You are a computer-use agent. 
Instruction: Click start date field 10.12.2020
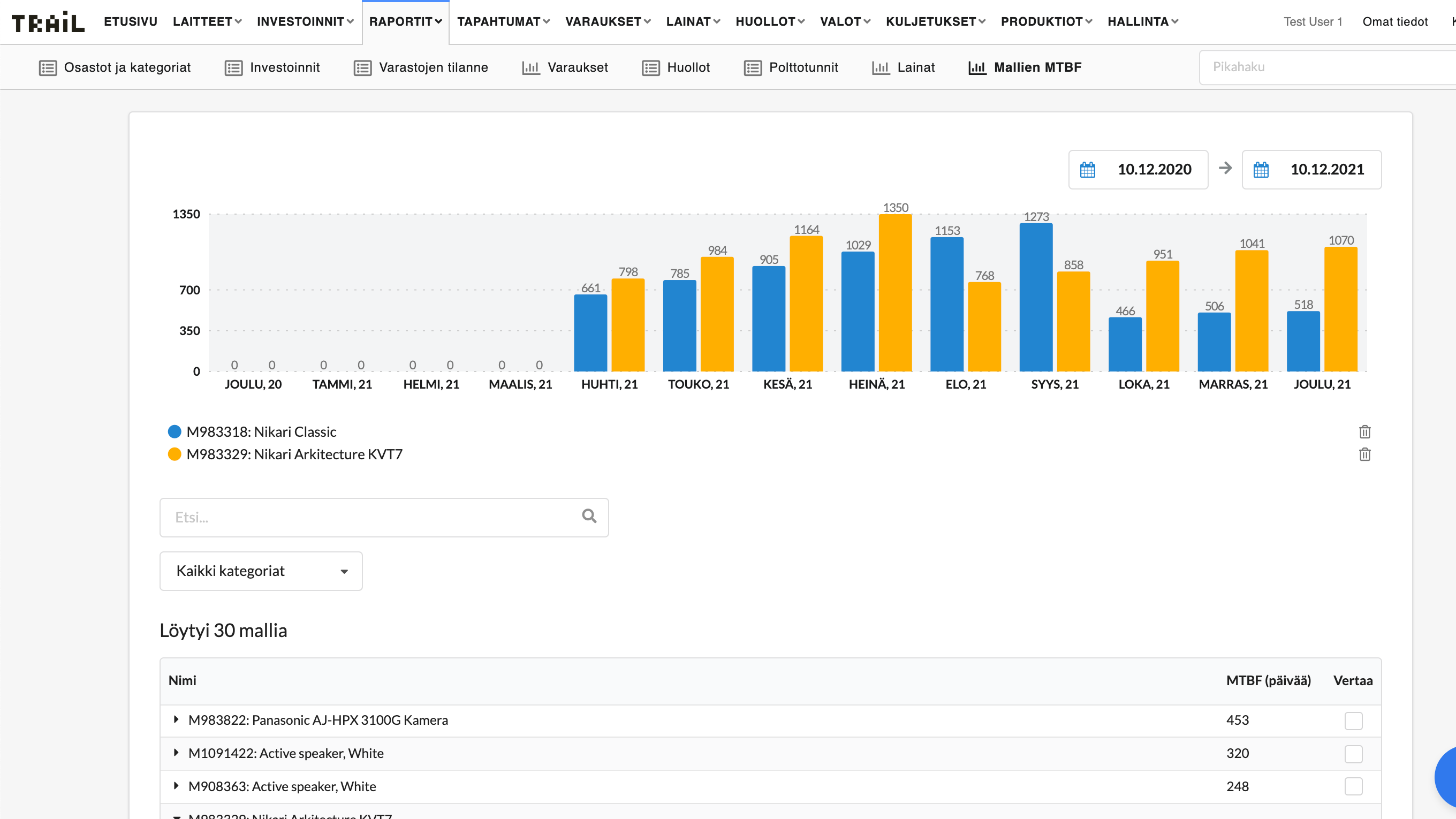click(x=1139, y=170)
